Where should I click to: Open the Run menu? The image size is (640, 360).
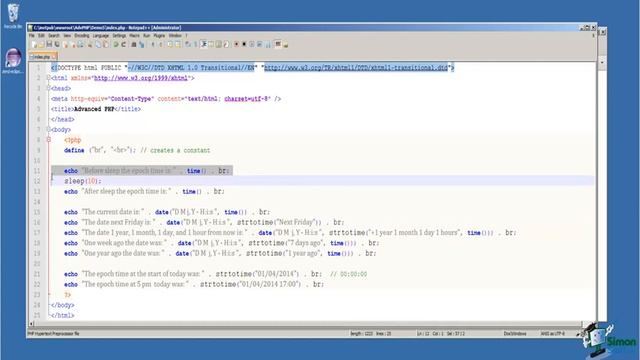coord(147,36)
